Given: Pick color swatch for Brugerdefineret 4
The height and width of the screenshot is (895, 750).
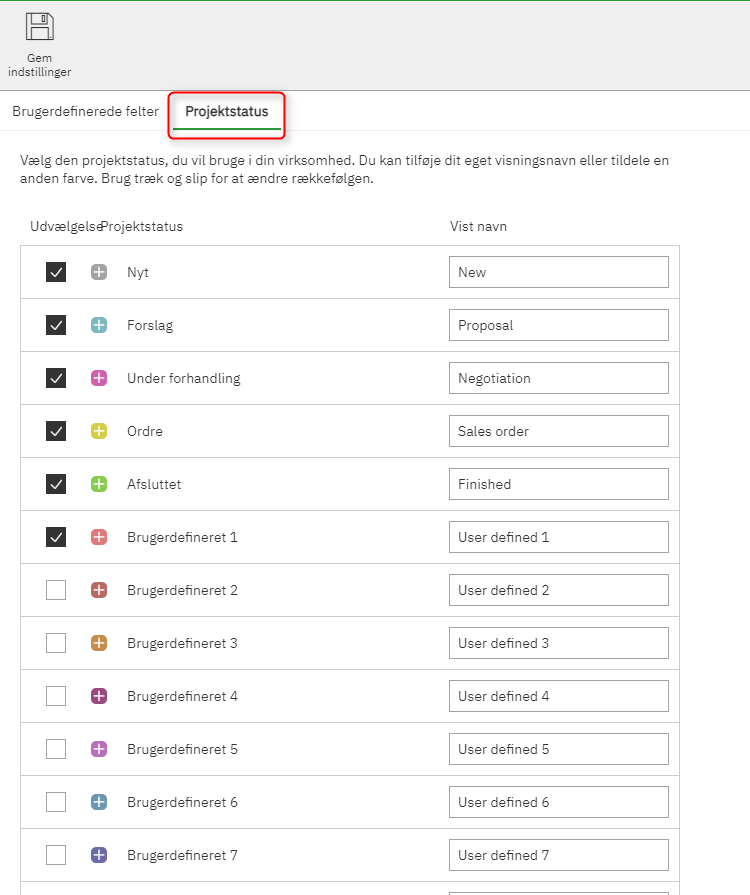Looking at the screenshot, I should tap(99, 696).
